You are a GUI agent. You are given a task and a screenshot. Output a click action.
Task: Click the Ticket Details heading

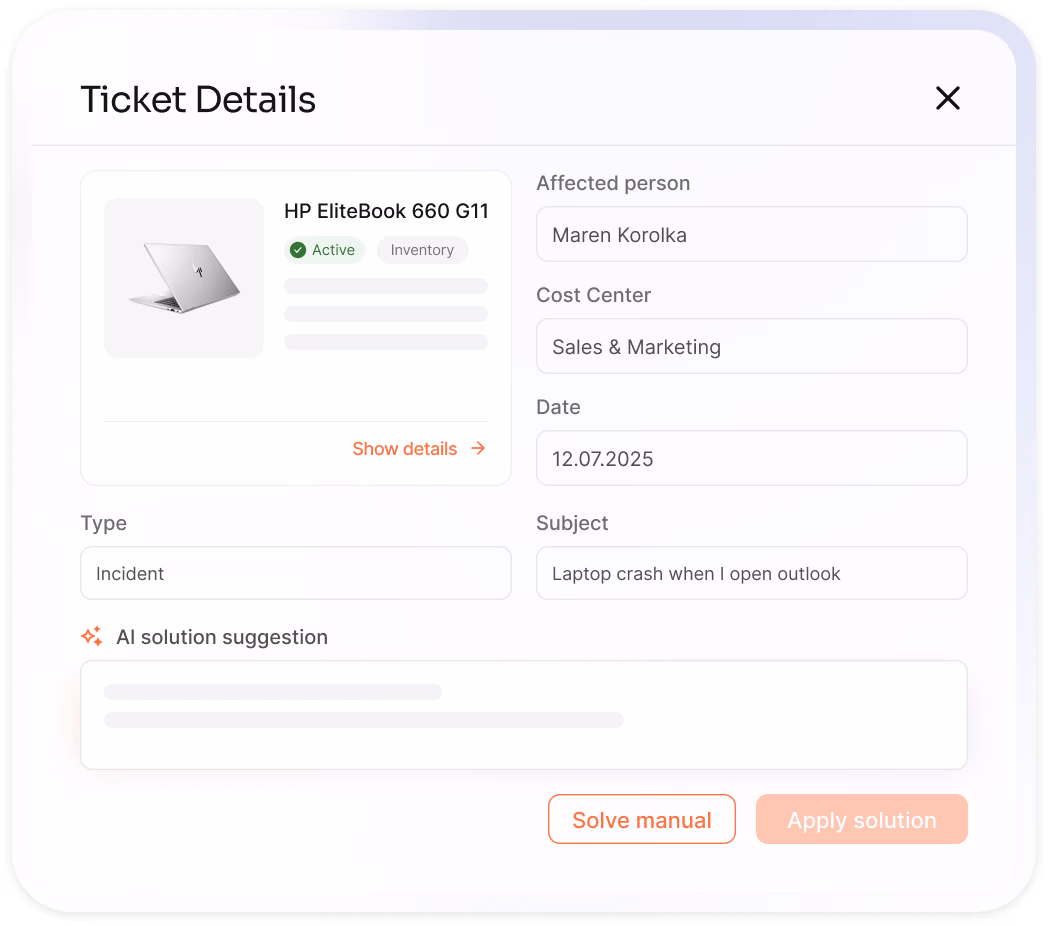click(197, 99)
